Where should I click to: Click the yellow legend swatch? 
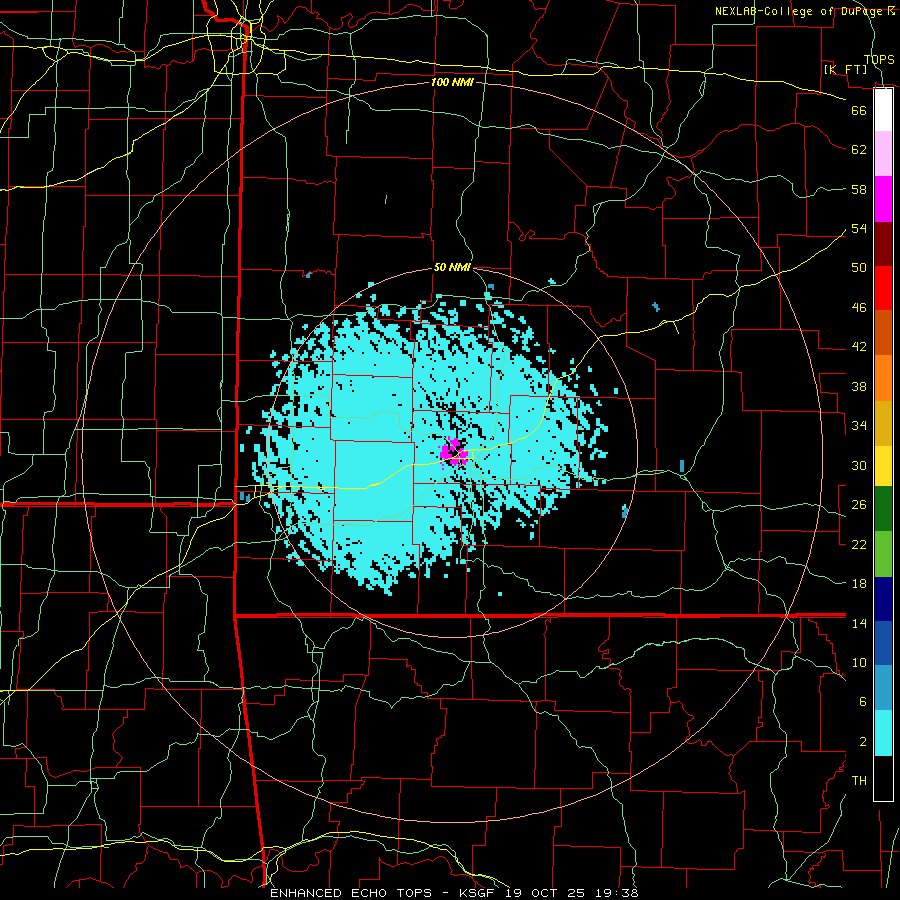(x=883, y=466)
